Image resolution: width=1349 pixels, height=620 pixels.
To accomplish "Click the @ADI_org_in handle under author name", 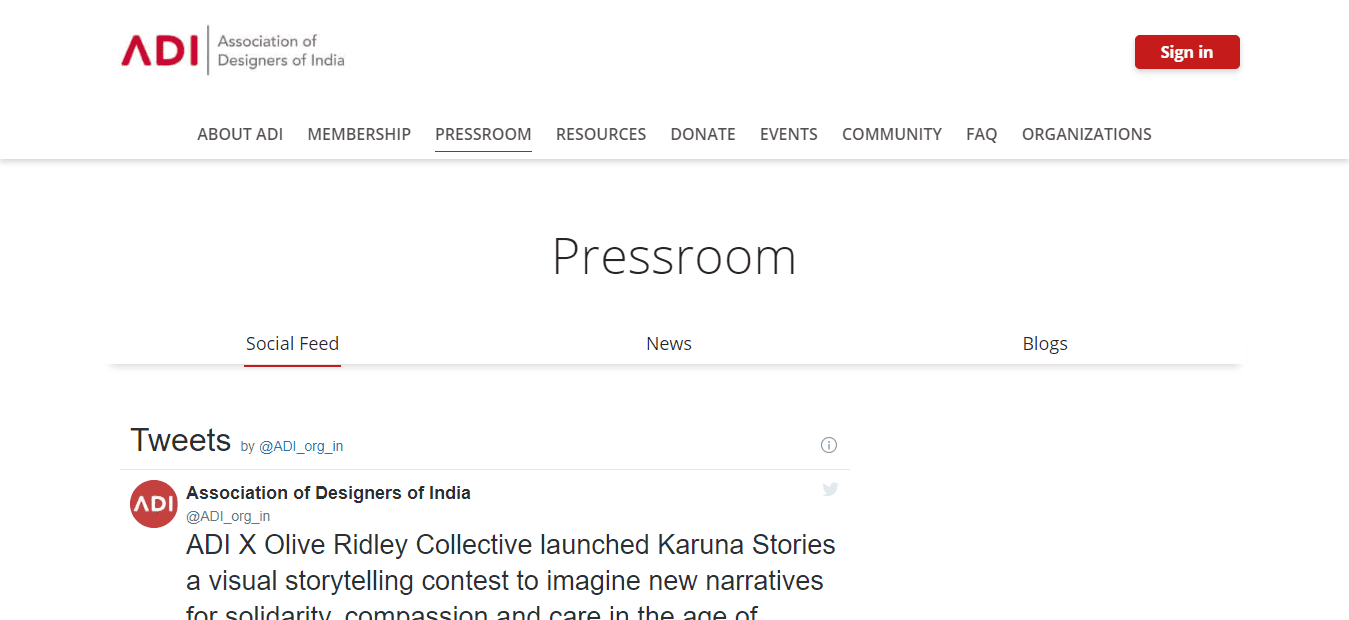I will pos(228,516).
